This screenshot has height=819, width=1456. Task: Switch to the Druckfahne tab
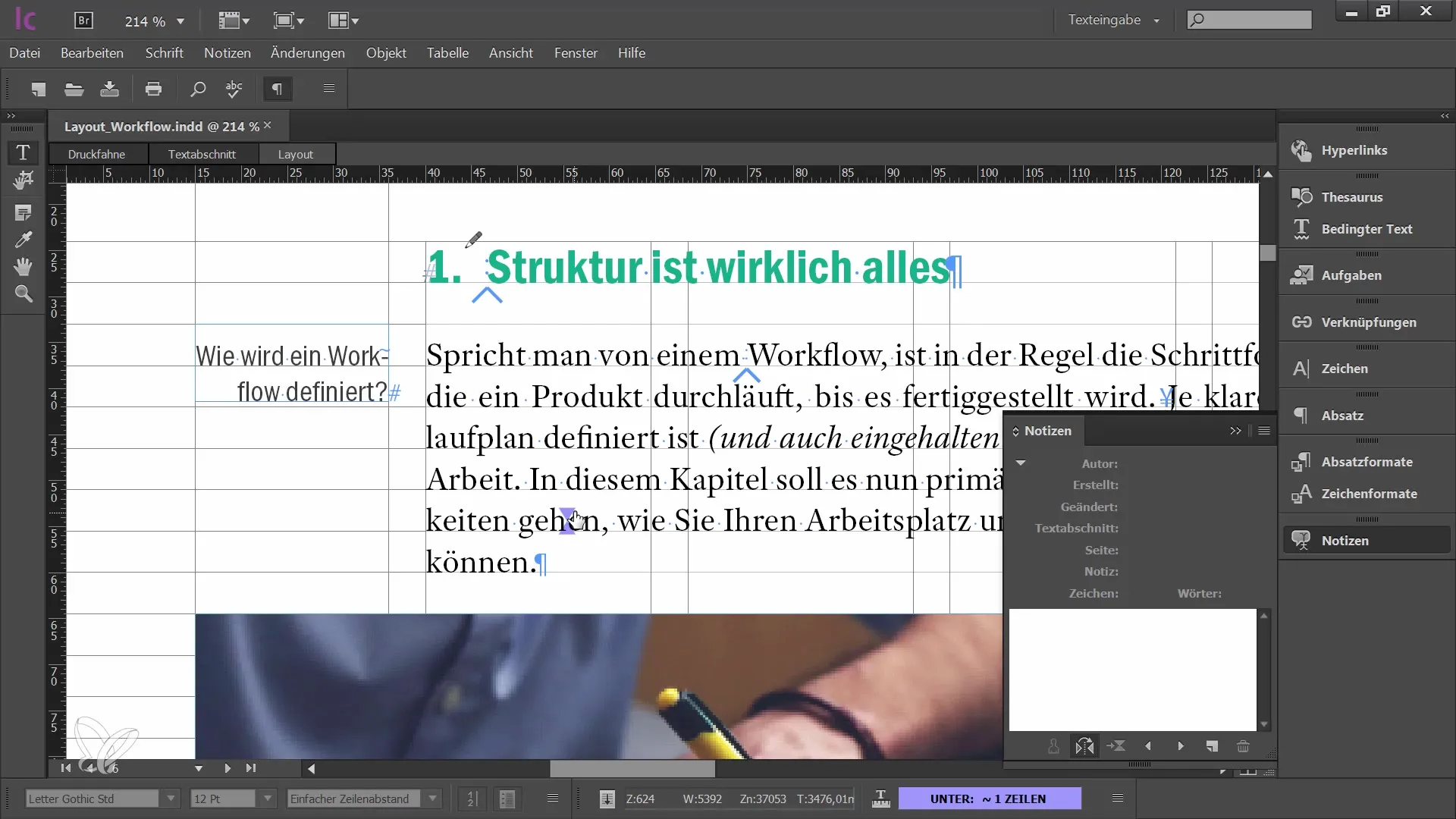pos(97,153)
